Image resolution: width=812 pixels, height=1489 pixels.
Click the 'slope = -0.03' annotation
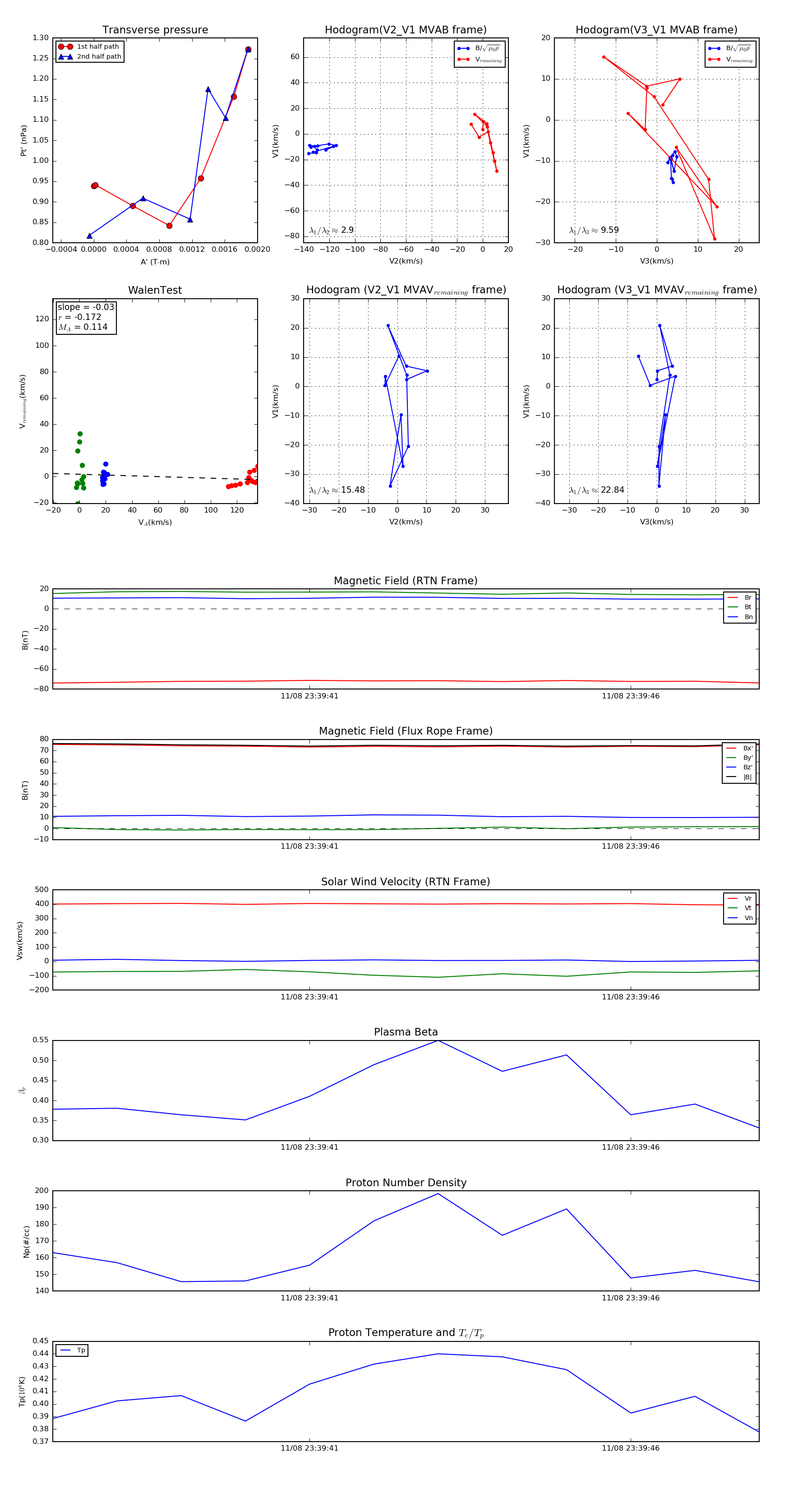click(86, 307)
